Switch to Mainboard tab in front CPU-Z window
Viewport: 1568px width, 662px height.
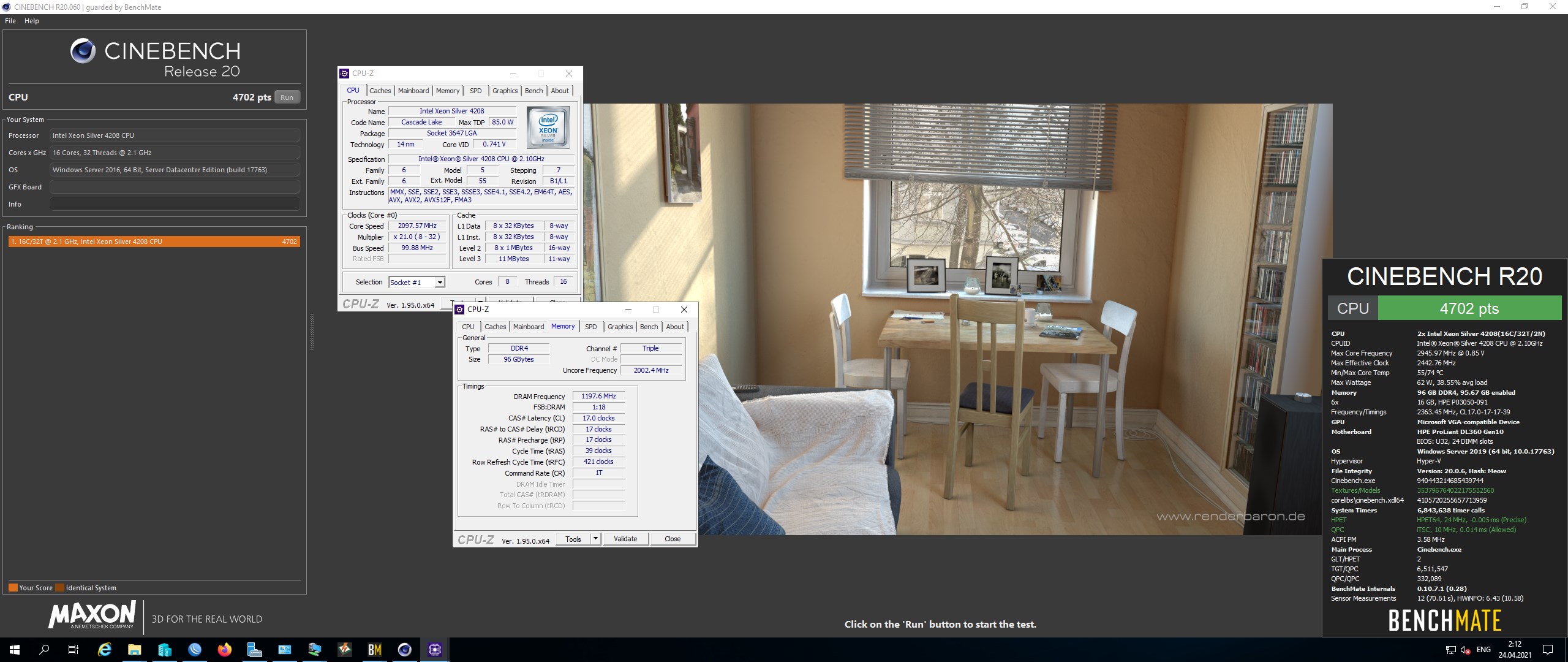pyautogui.click(x=529, y=327)
